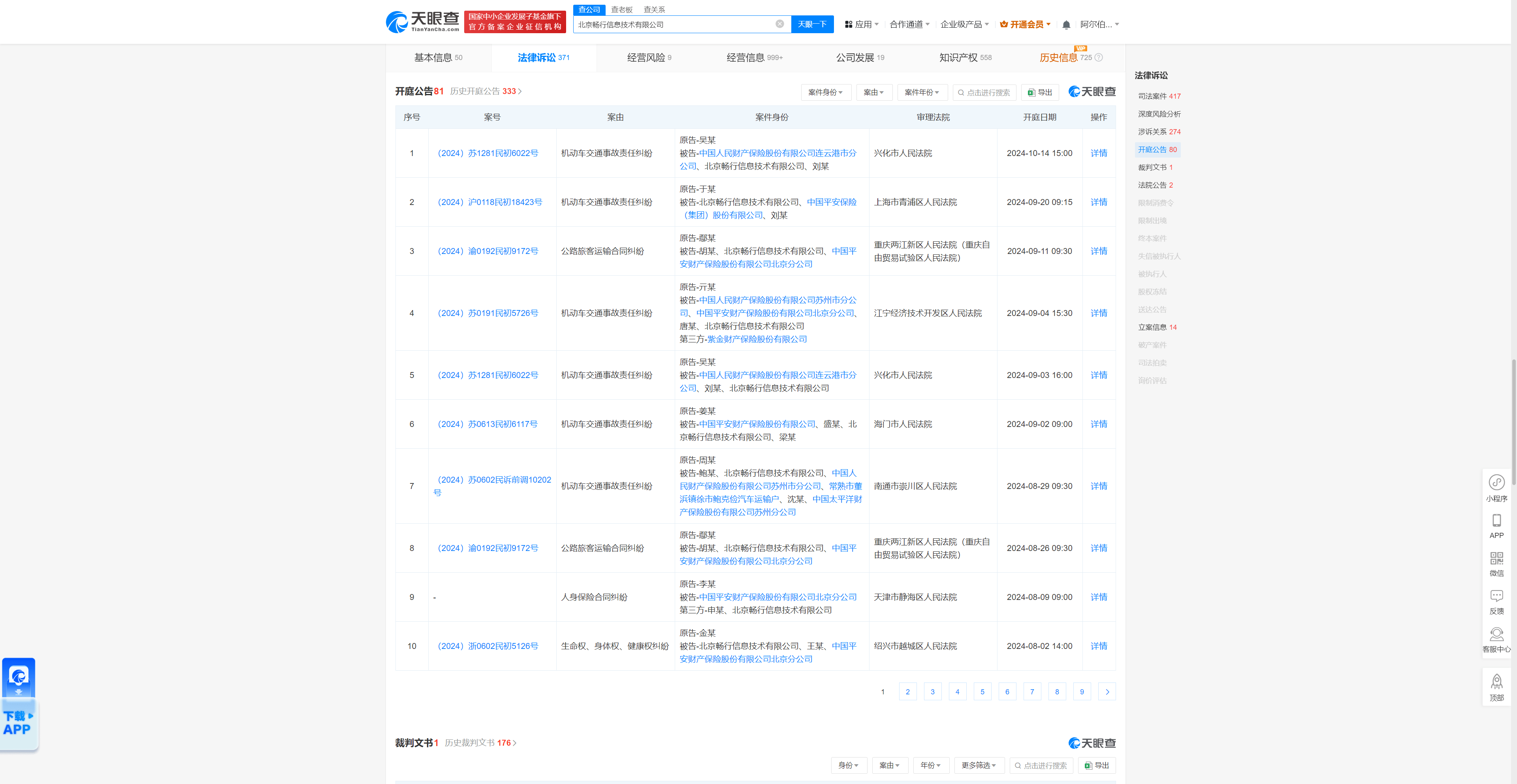The image size is (1517, 784).
Task: Expand the 案件年份 filter dropdown
Action: click(922, 92)
